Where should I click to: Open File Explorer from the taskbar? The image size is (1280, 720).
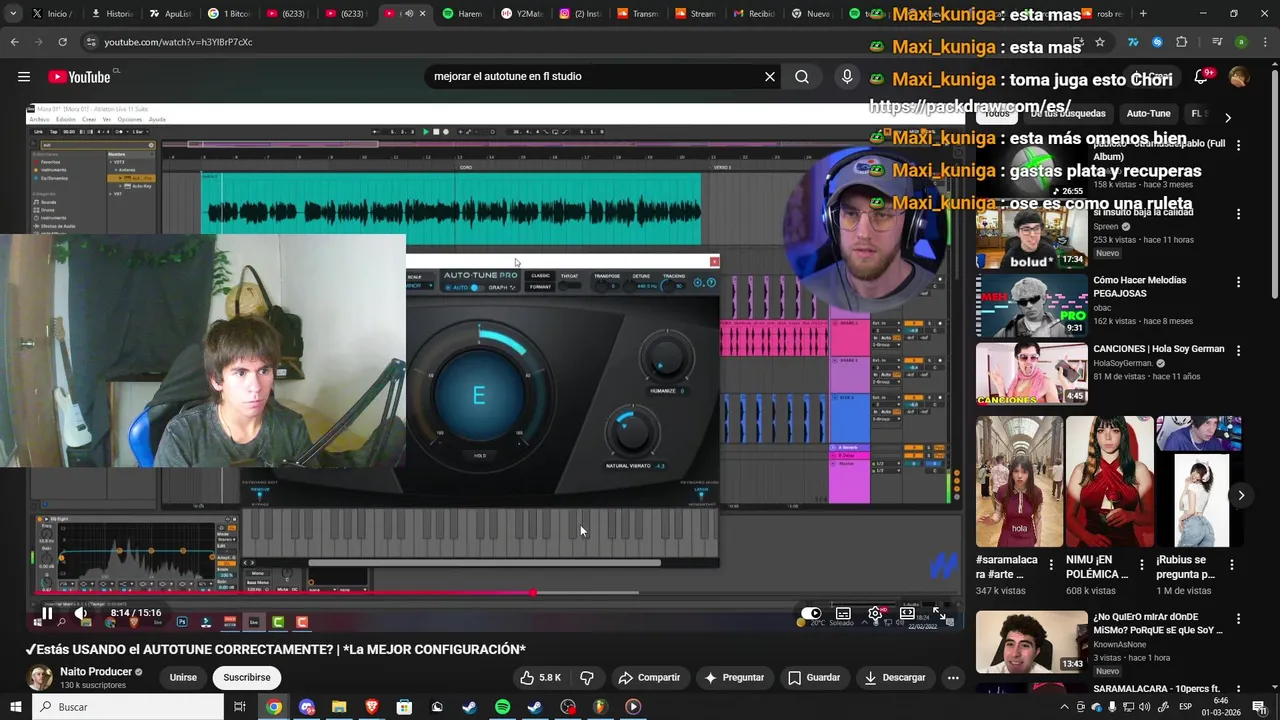pyautogui.click(x=339, y=707)
